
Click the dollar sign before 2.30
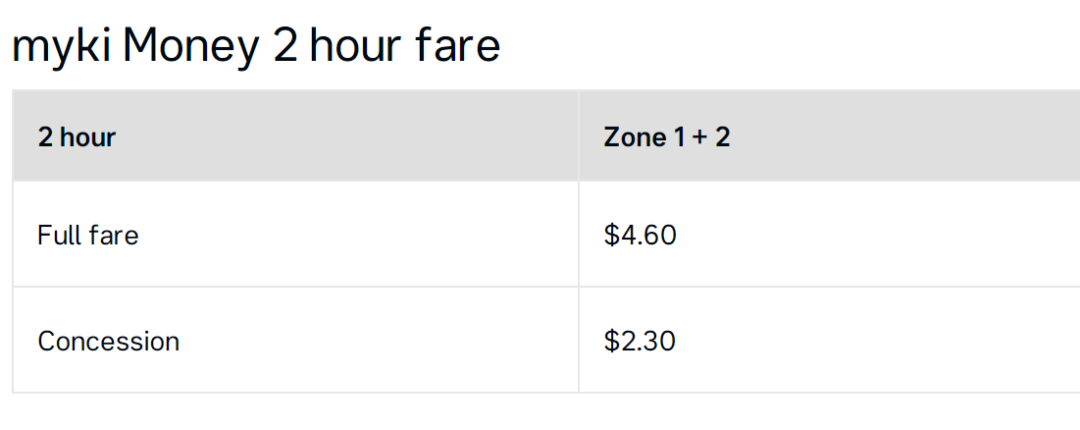coord(612,341)
